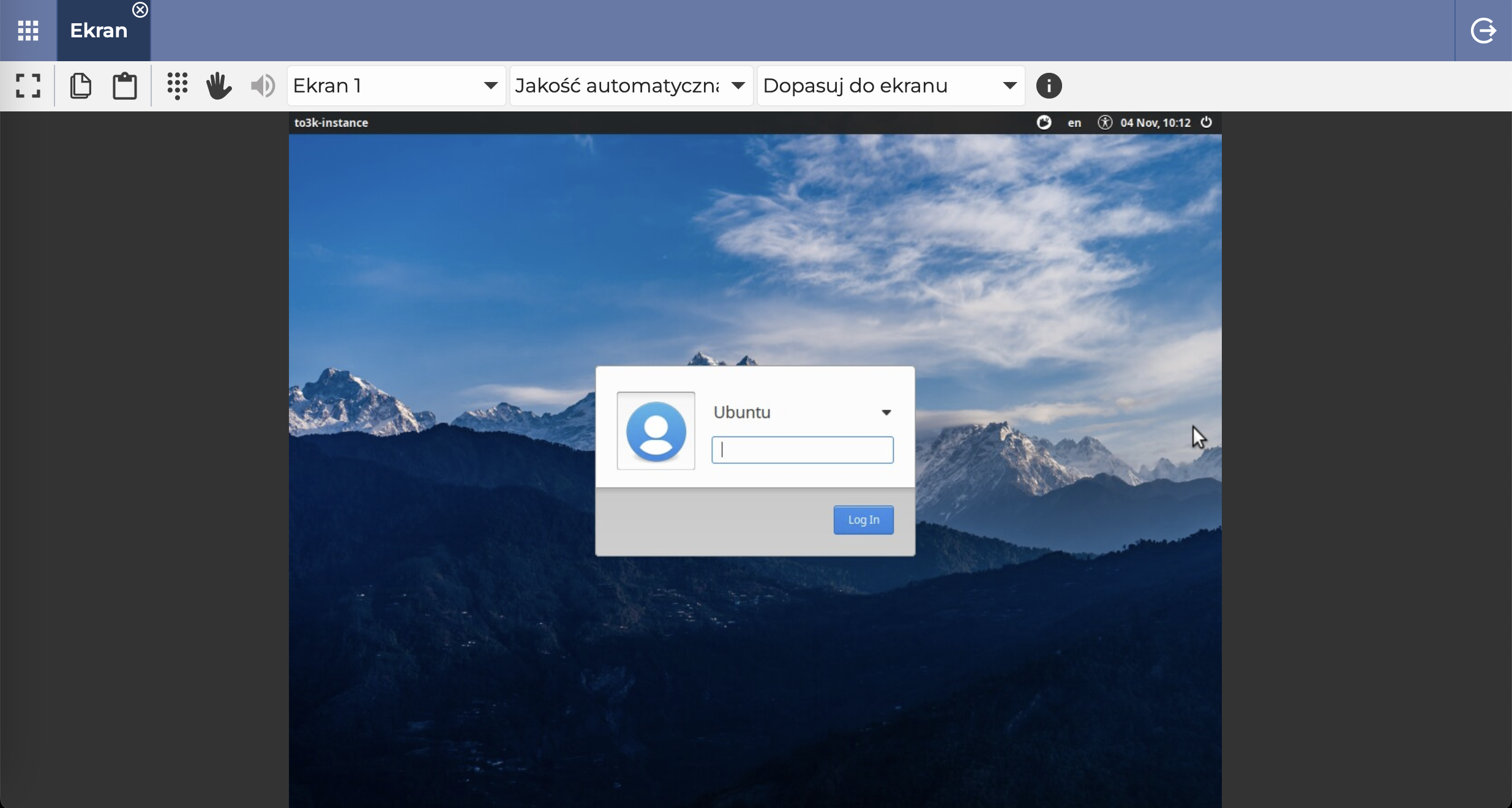
Task: Select the hand pan tool
Action: 219,86
